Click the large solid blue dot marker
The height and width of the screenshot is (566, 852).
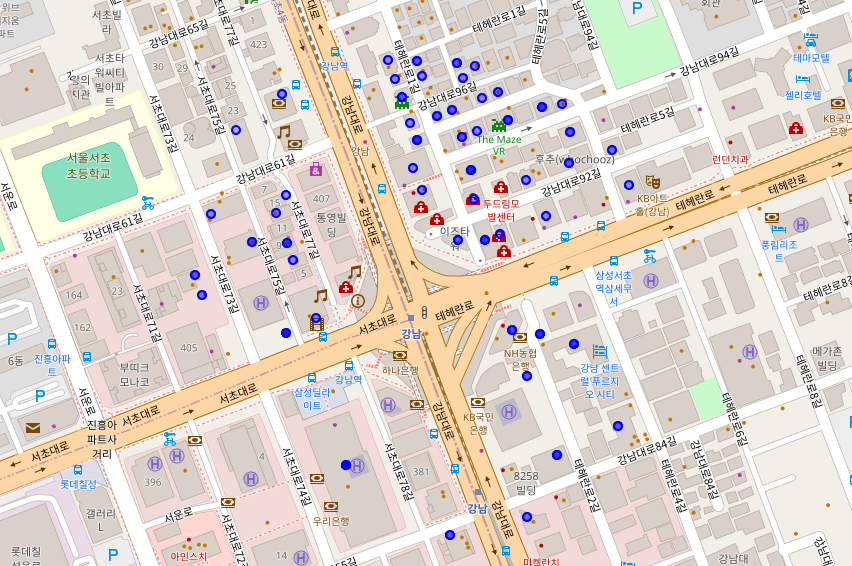[x=346, y=465]
